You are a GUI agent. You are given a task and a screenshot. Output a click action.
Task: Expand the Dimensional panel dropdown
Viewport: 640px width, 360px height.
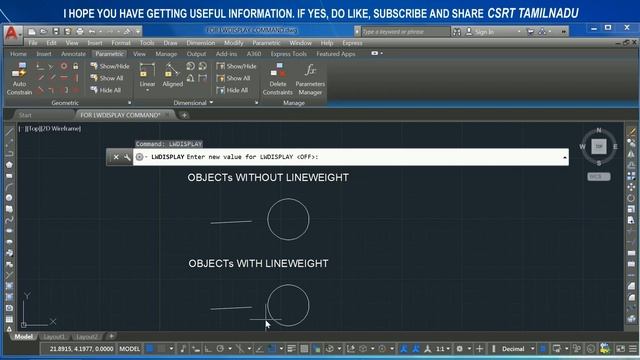[x=211, y=102]
